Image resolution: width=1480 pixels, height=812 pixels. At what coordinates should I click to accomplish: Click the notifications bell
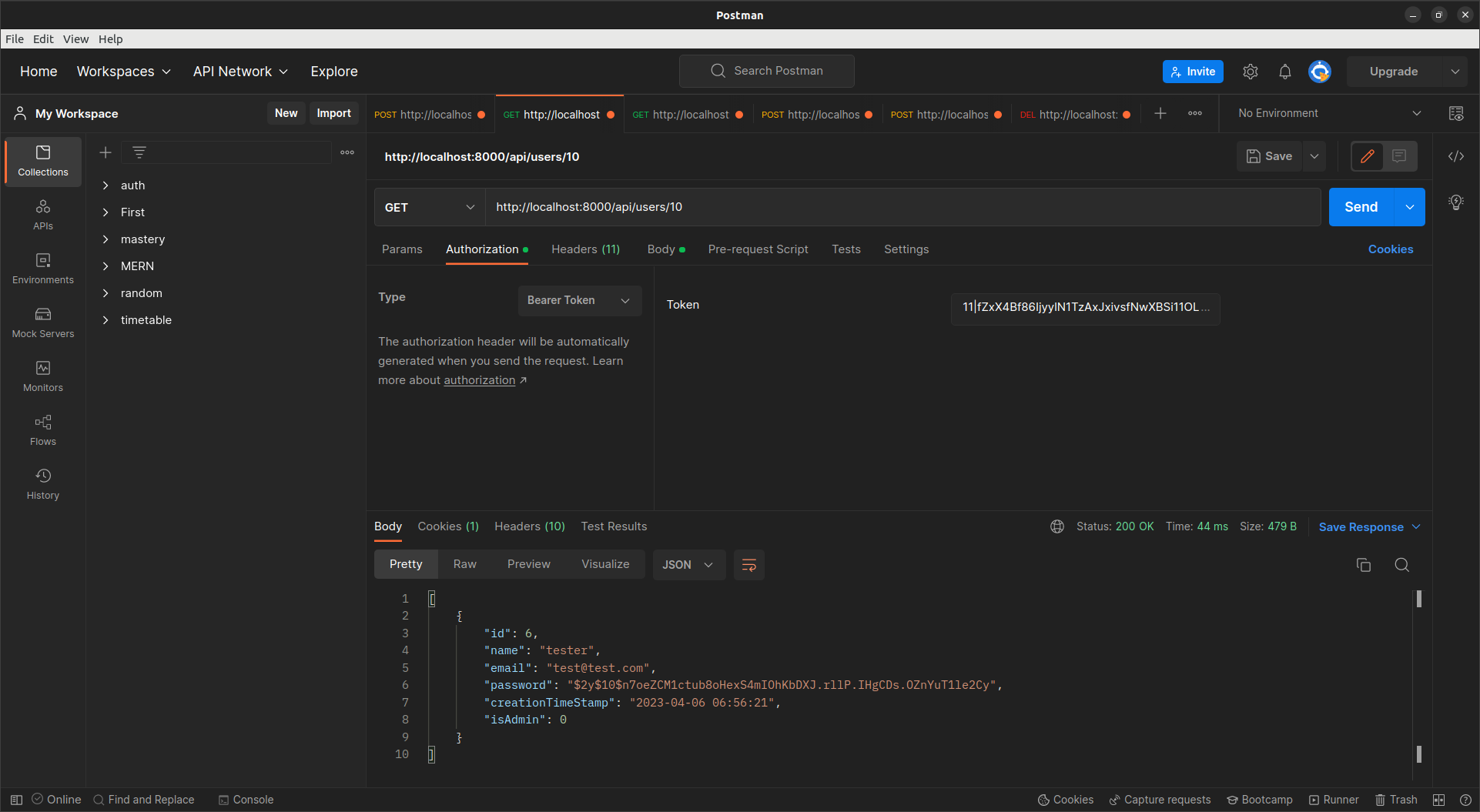click(1284, 71)
